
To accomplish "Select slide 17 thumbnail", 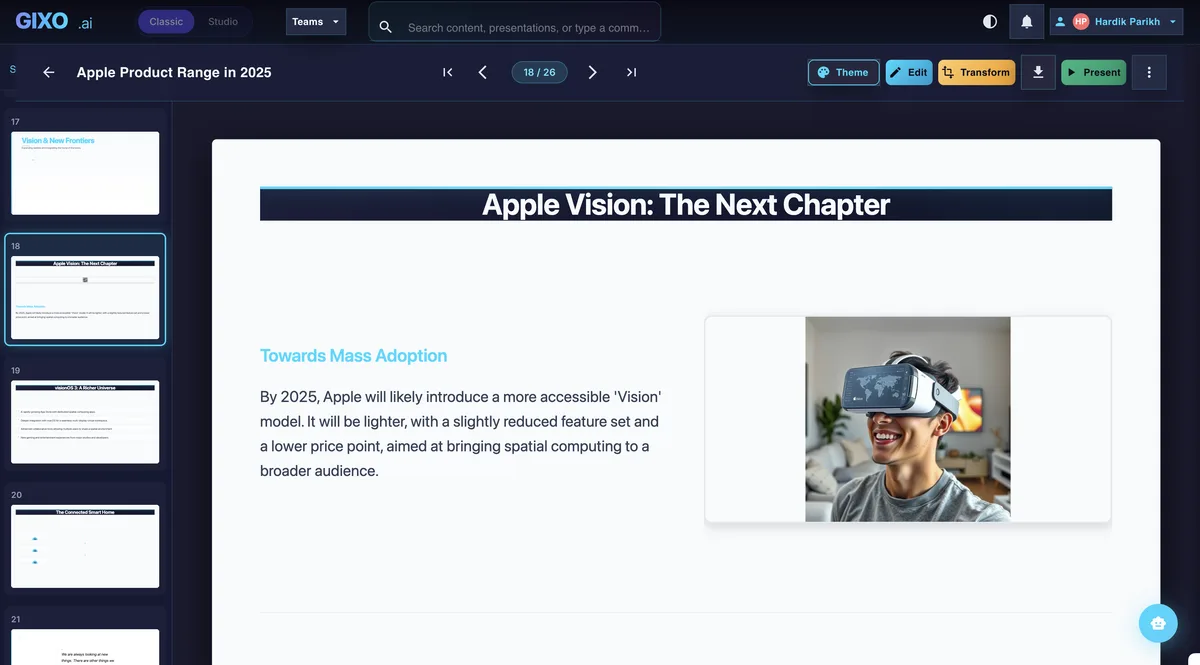I will 85,173.
